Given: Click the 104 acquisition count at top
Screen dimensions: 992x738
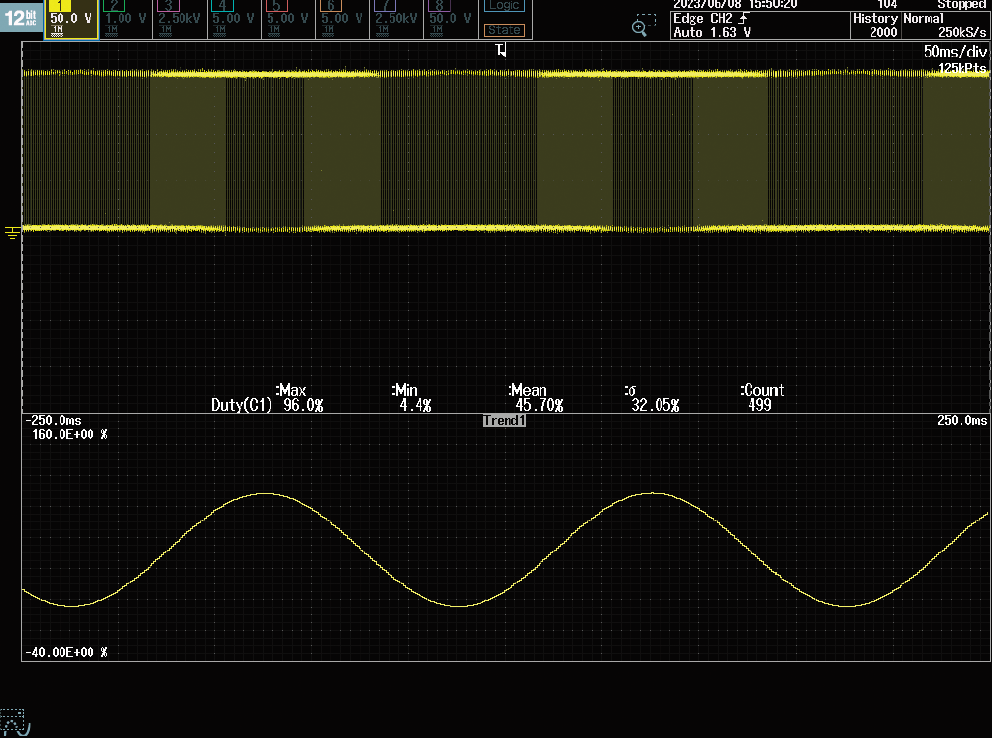Looking at the screenshot, I should coord(886,4).
